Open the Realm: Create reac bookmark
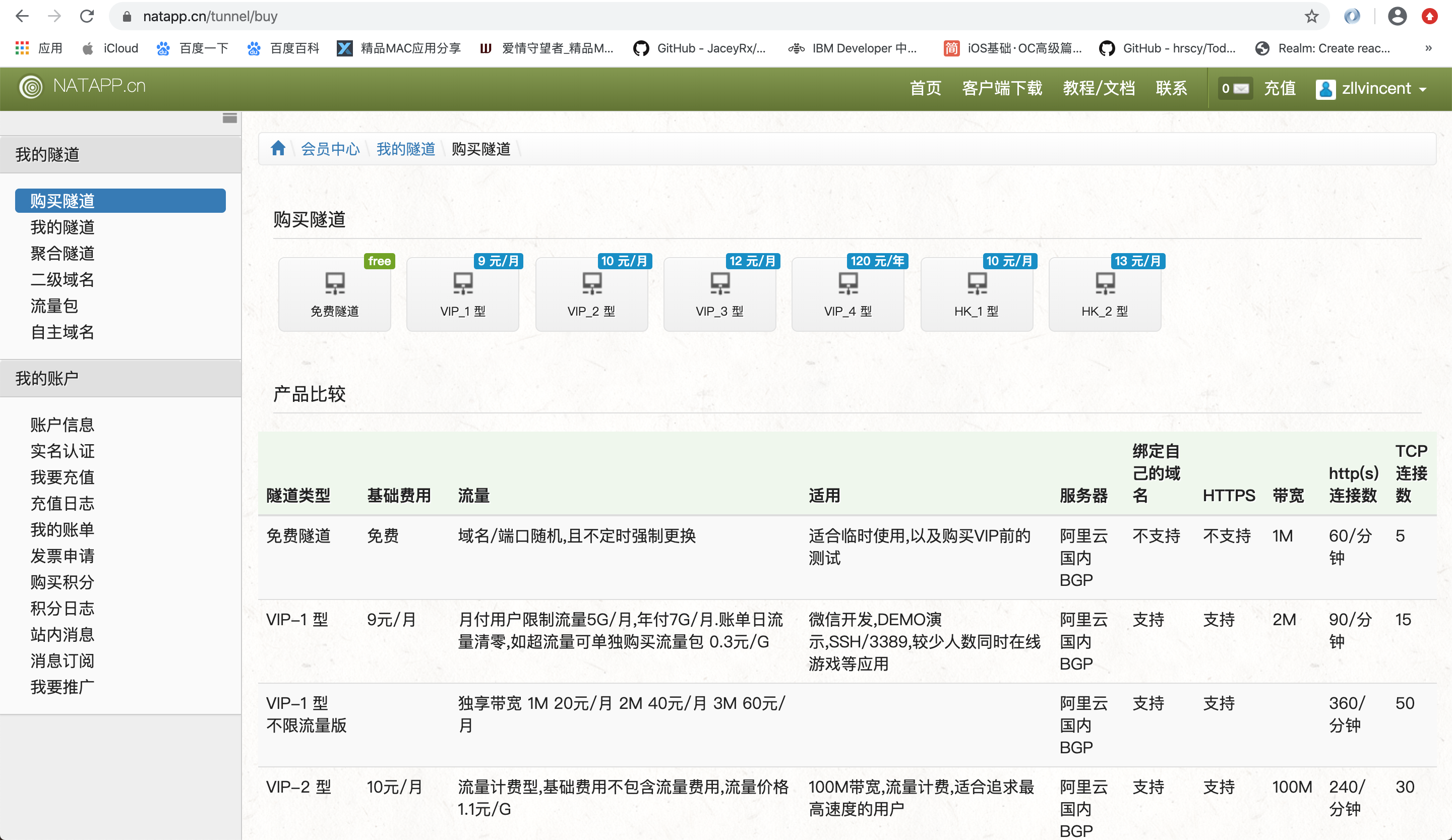 [1323, 48]
